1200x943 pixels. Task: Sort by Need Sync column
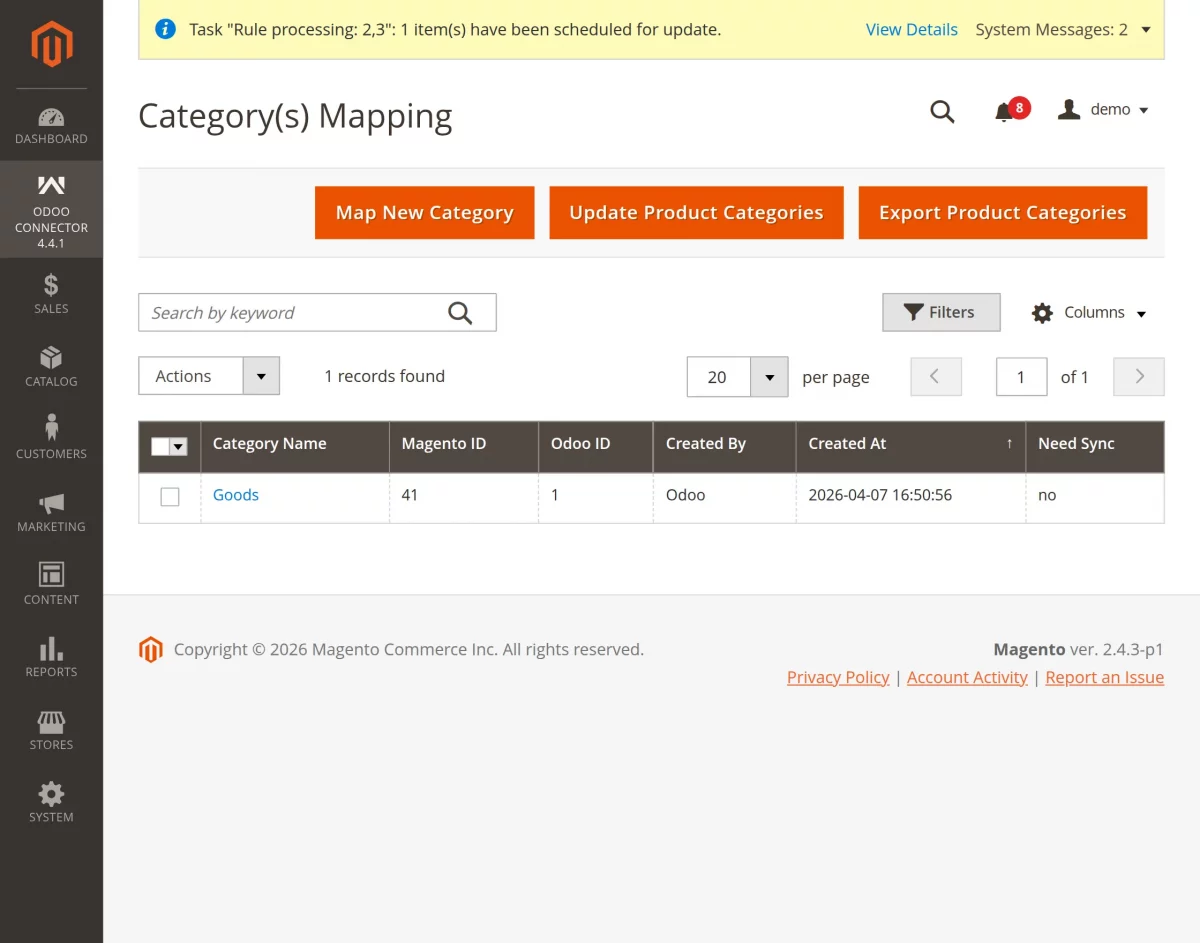[x=1095, y=447]
